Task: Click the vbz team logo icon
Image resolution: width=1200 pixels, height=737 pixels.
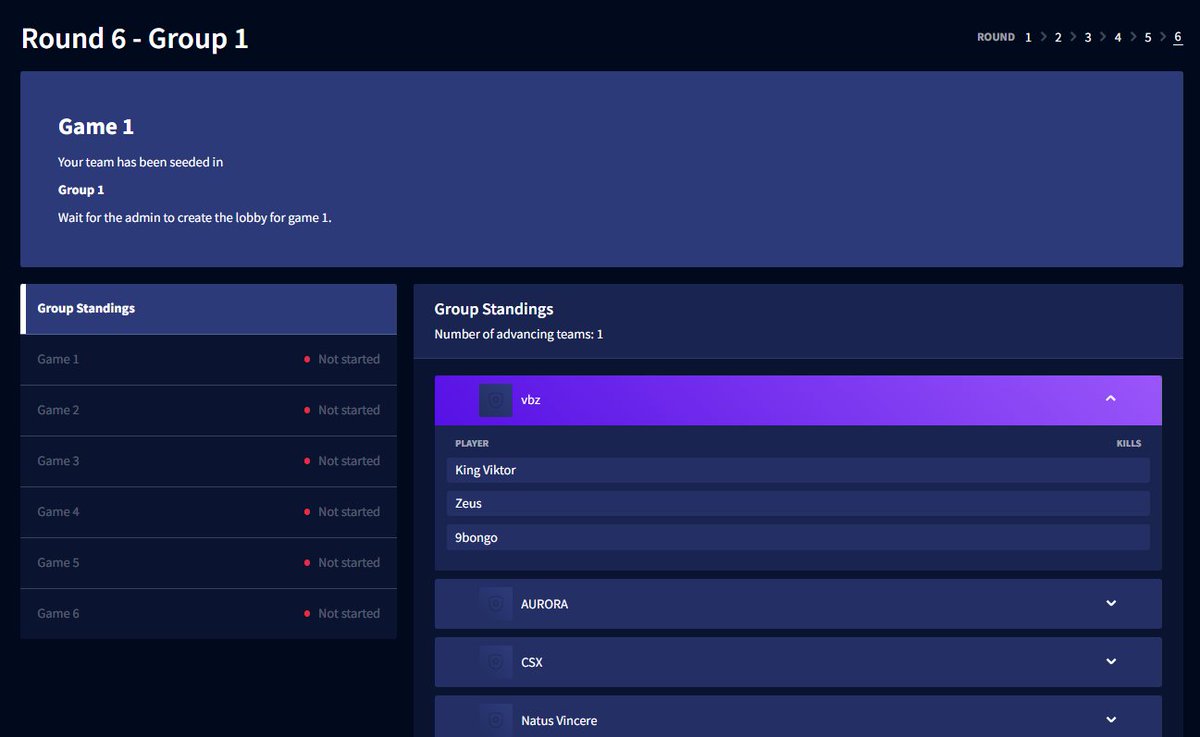Action: 496,400
